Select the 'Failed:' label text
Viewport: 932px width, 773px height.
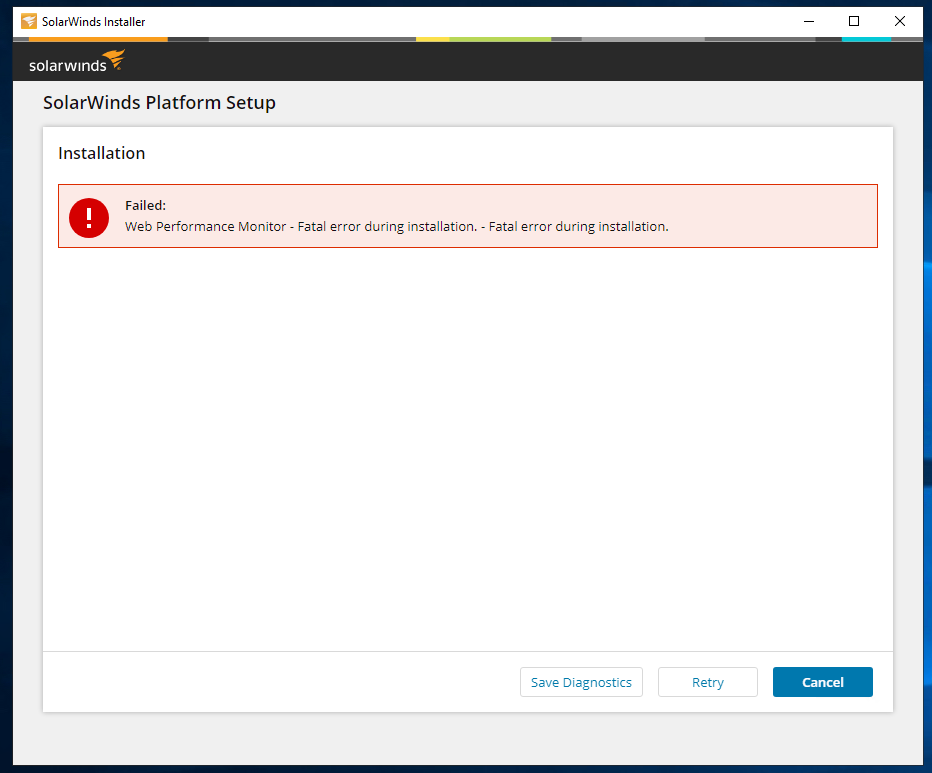[x=146, y=206]
